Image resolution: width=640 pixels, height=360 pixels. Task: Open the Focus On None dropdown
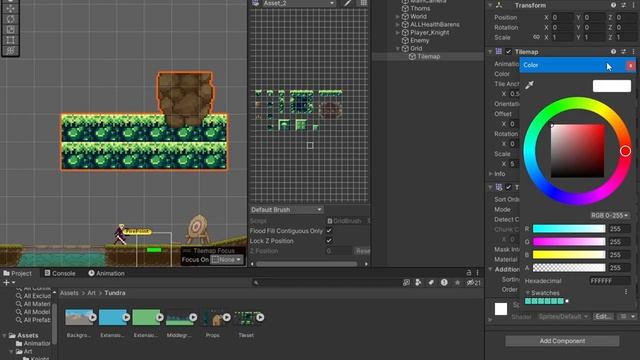pos(227,260)
